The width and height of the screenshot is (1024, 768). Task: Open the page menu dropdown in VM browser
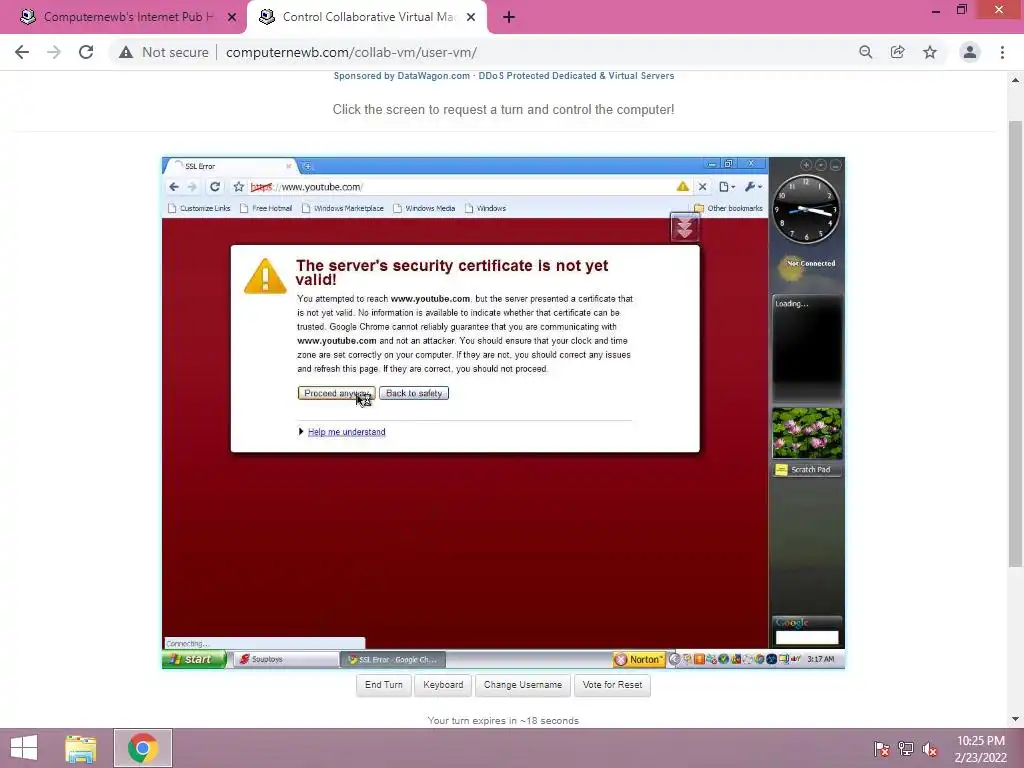(727, 187)
